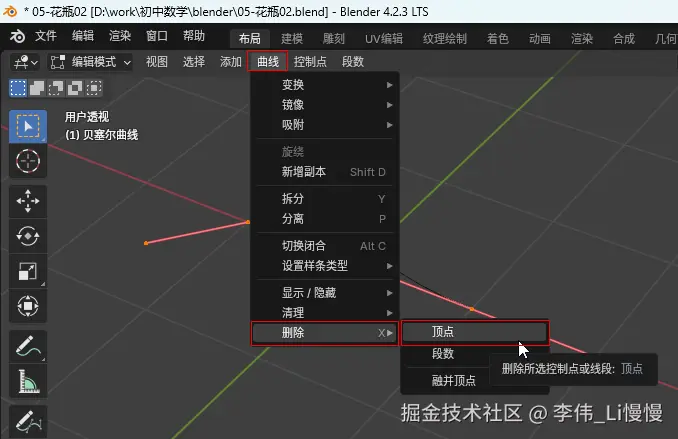Click 切换闭合 menu entry

[324, 246]
